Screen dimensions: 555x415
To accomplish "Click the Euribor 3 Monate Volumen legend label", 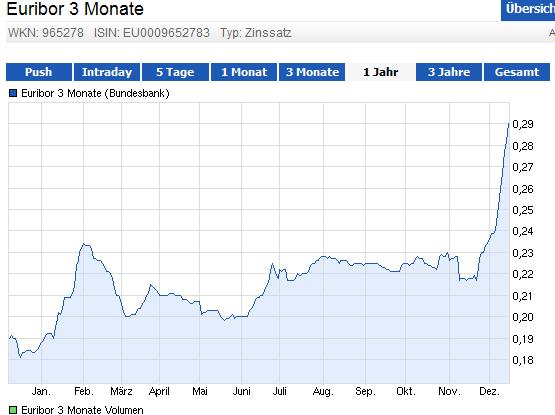I will point(82,410).
